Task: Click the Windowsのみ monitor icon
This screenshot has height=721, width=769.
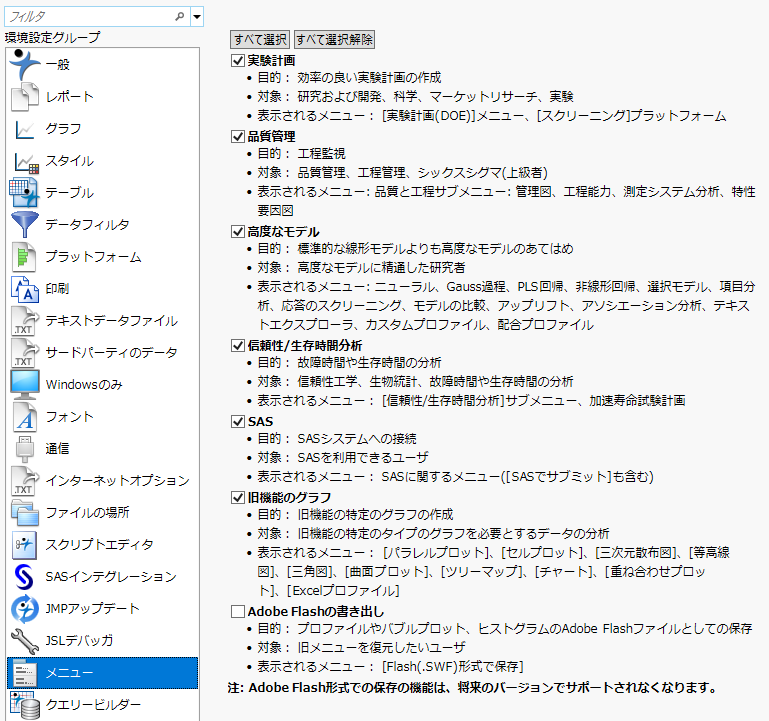Action: [x=24, y=384]
